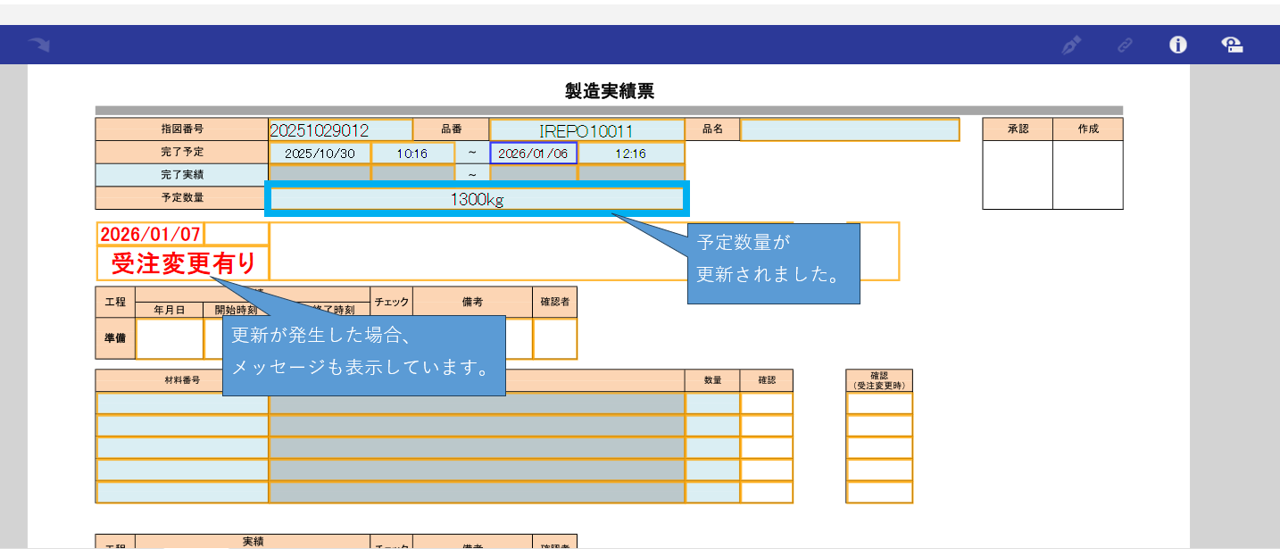Image resolution: width=1280 pixels, height=549 pixels.
Task: Click the 指図番号 field 20251029012
Action: [x=340, y=130]
